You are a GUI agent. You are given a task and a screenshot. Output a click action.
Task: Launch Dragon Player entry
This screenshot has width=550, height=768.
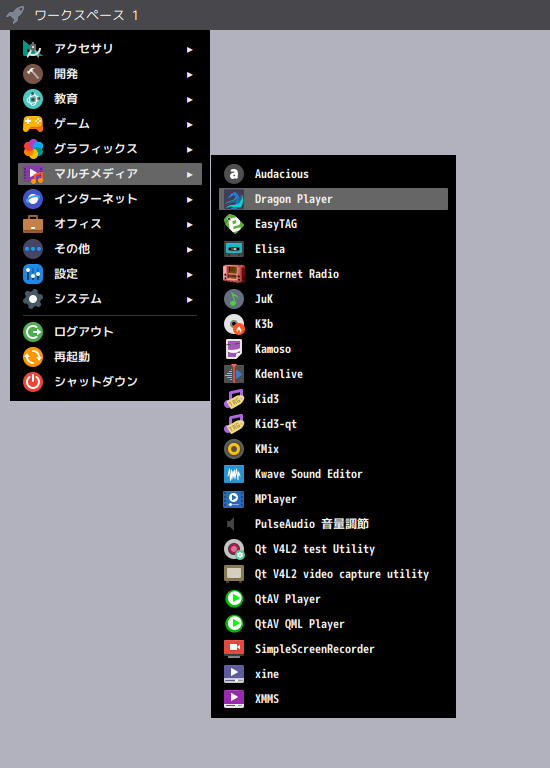tap(333, 199)
